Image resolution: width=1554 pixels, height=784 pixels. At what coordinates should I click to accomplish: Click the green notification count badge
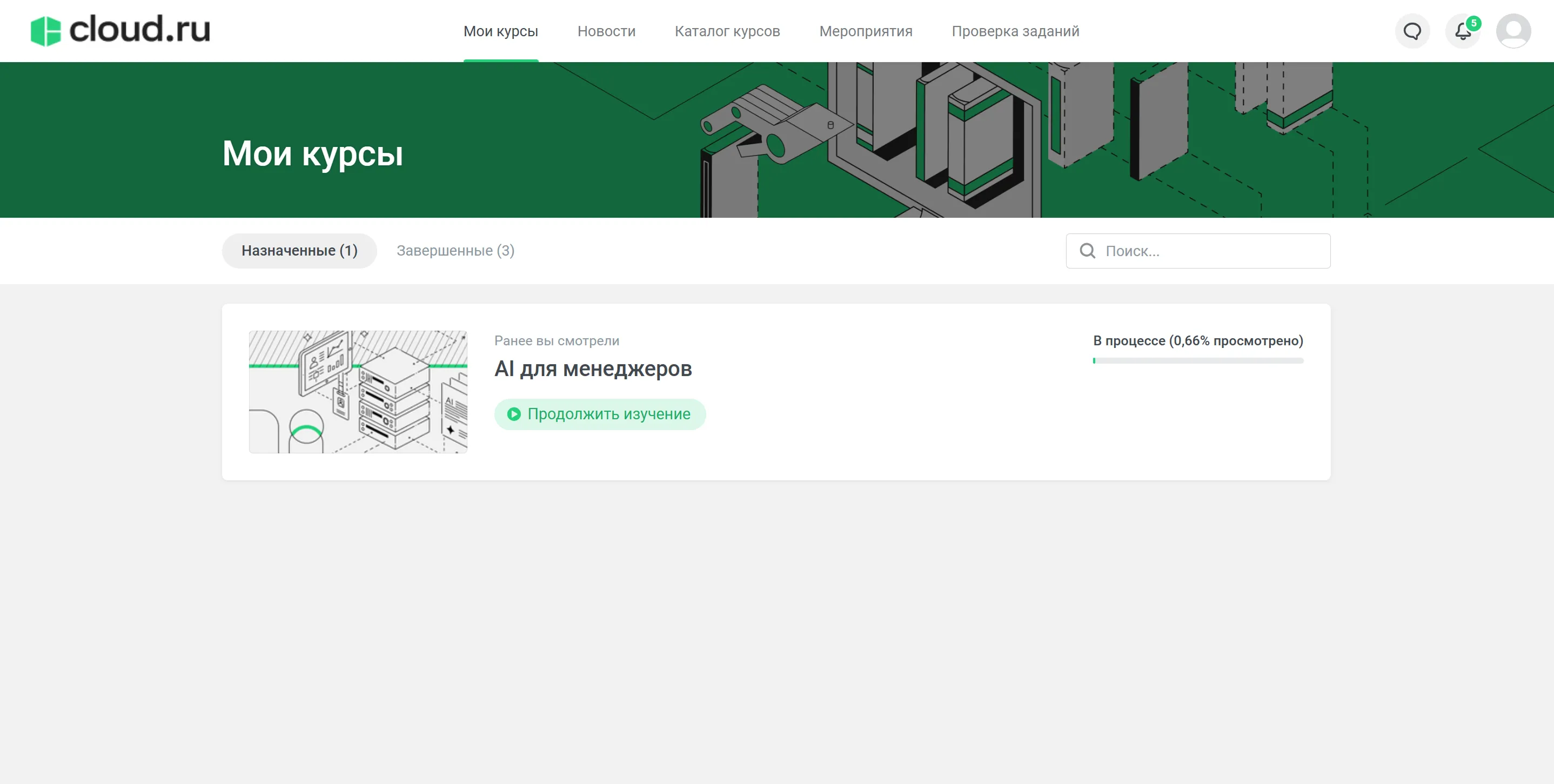pos(1473,23)
